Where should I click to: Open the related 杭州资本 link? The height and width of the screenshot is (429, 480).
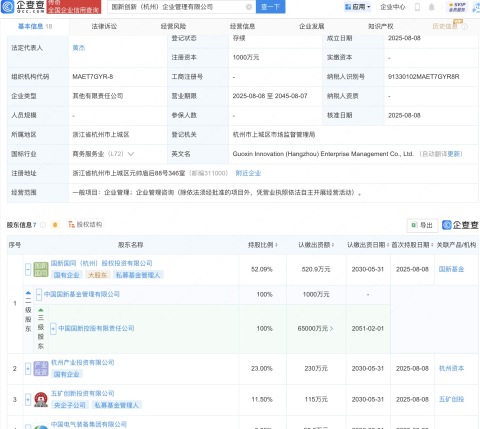coord(451,368)
